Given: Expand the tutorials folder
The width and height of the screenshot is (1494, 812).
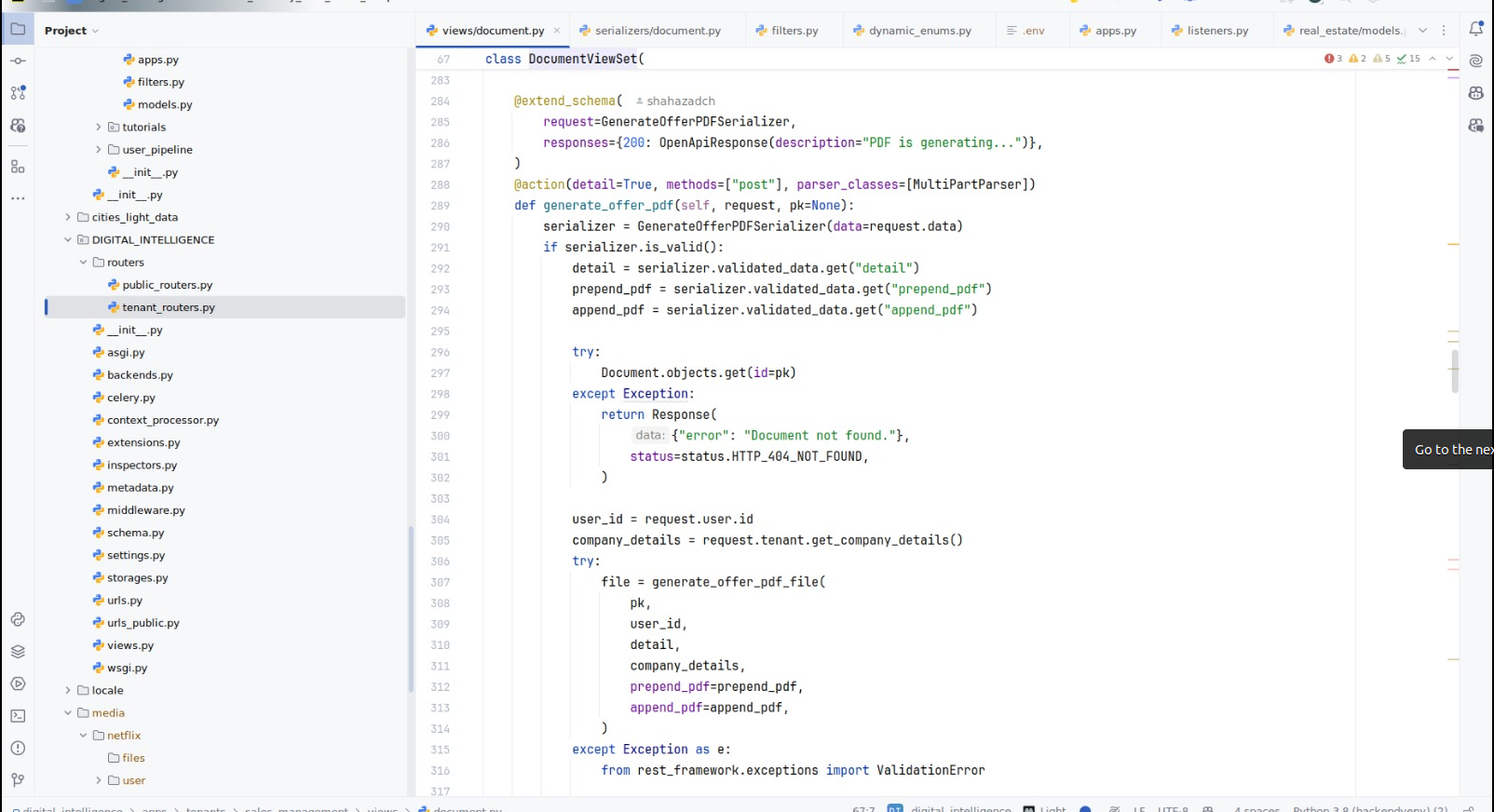Looking at the screenshot, I should (x=99, y=128).
